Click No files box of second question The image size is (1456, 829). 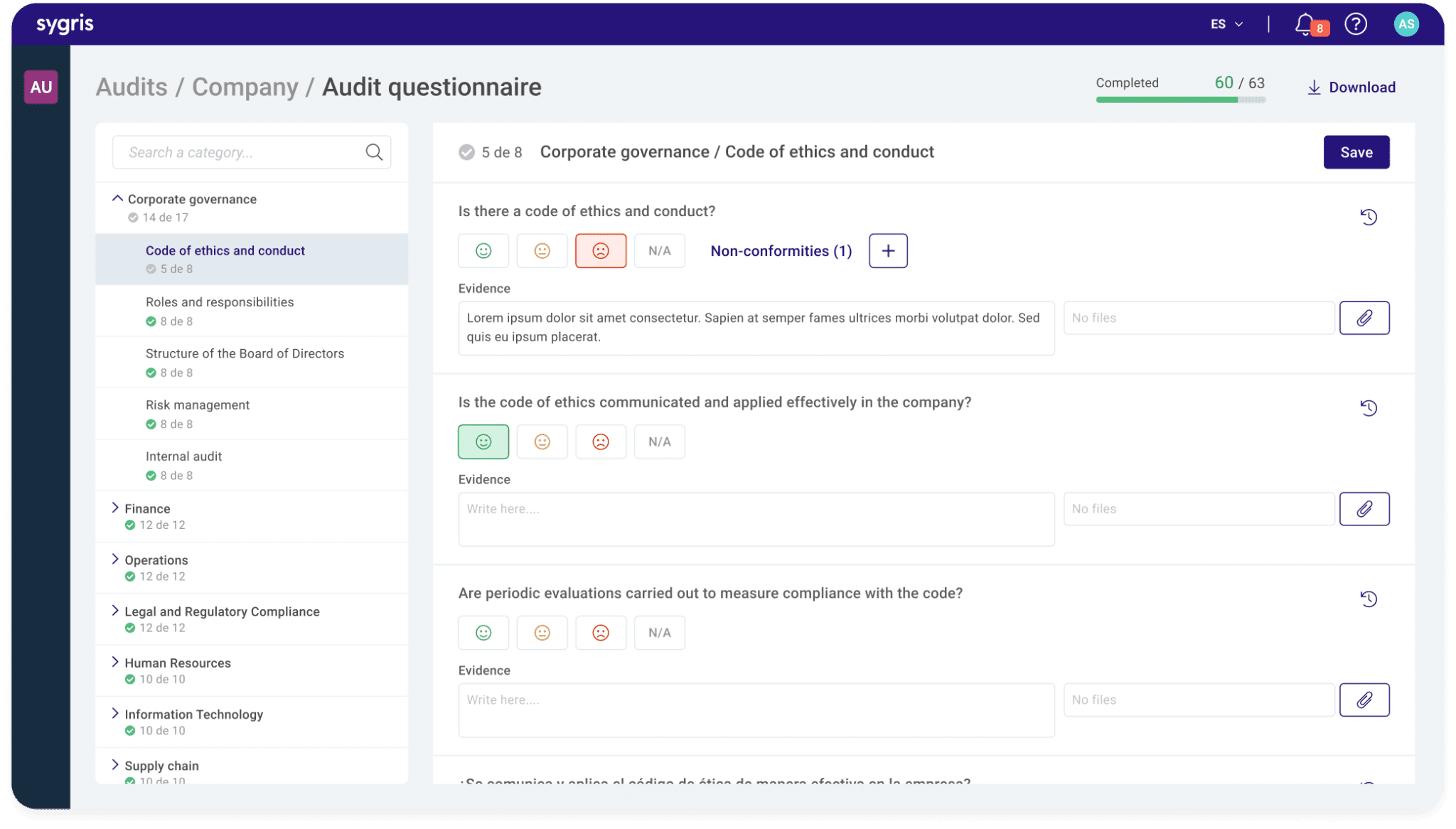1199,509
